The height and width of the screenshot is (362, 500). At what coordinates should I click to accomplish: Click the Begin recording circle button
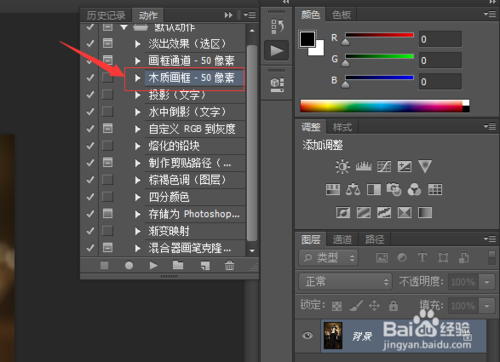point(129,265)
